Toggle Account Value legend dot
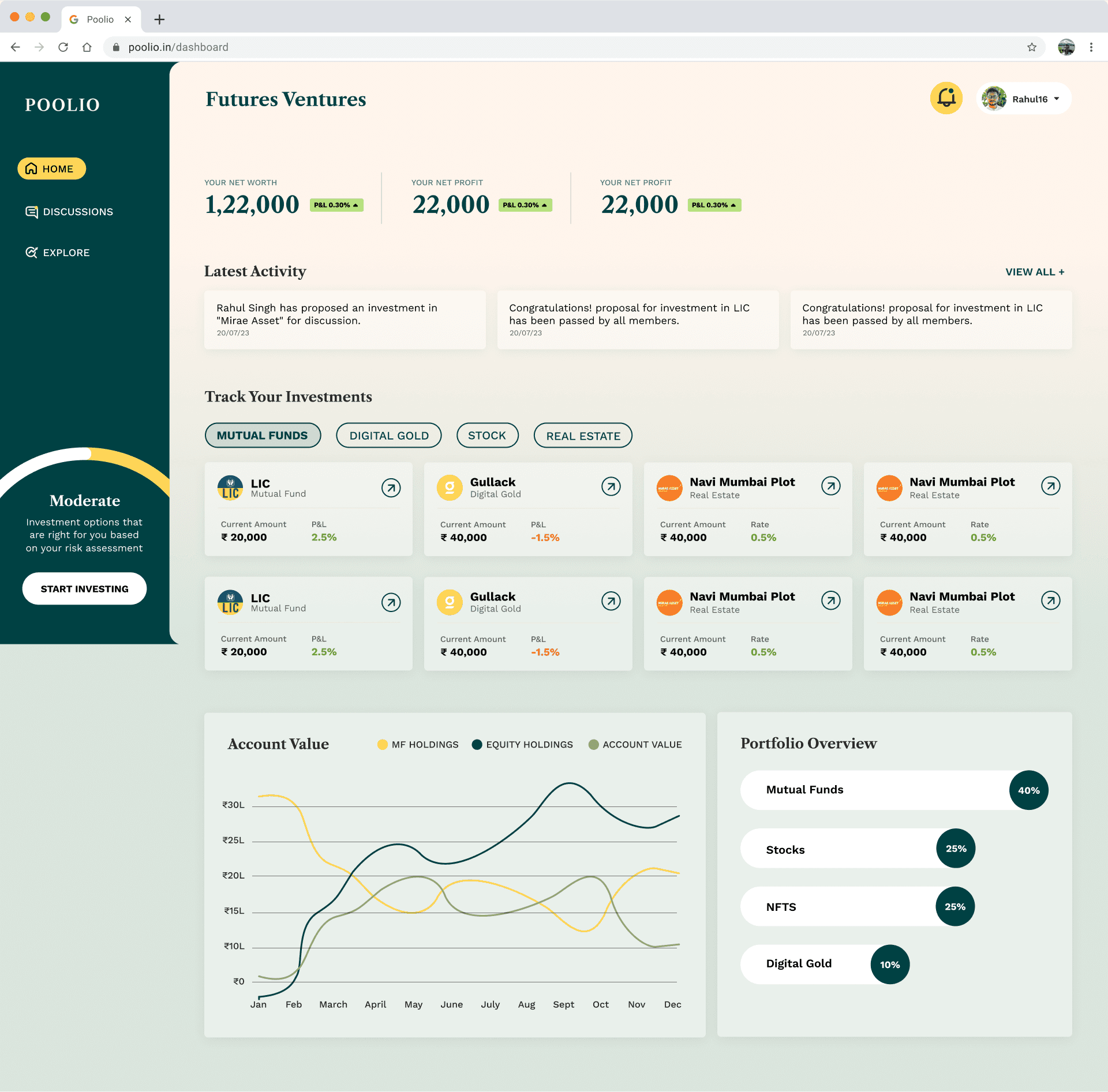1108x1092 pixels. 593,745
